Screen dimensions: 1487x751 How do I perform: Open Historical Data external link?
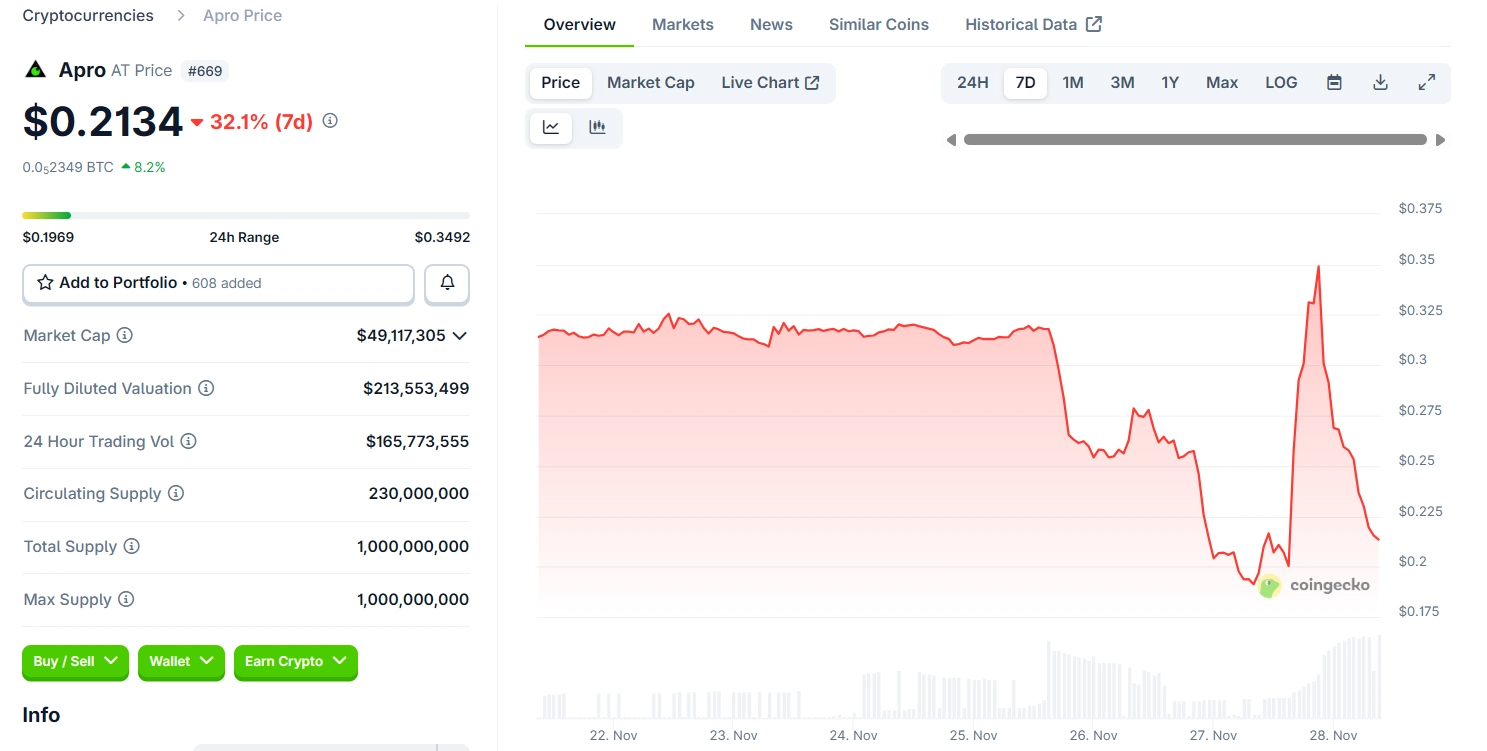tap(1032, 25)
